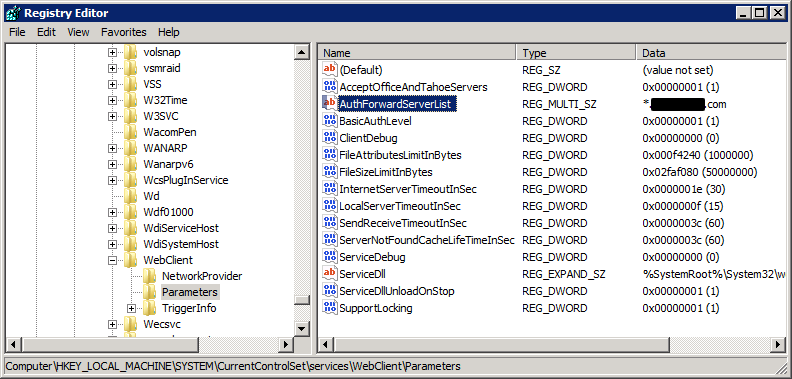Open the Help menu
Viewport: 792px width, 379px height.
(169, 32)
